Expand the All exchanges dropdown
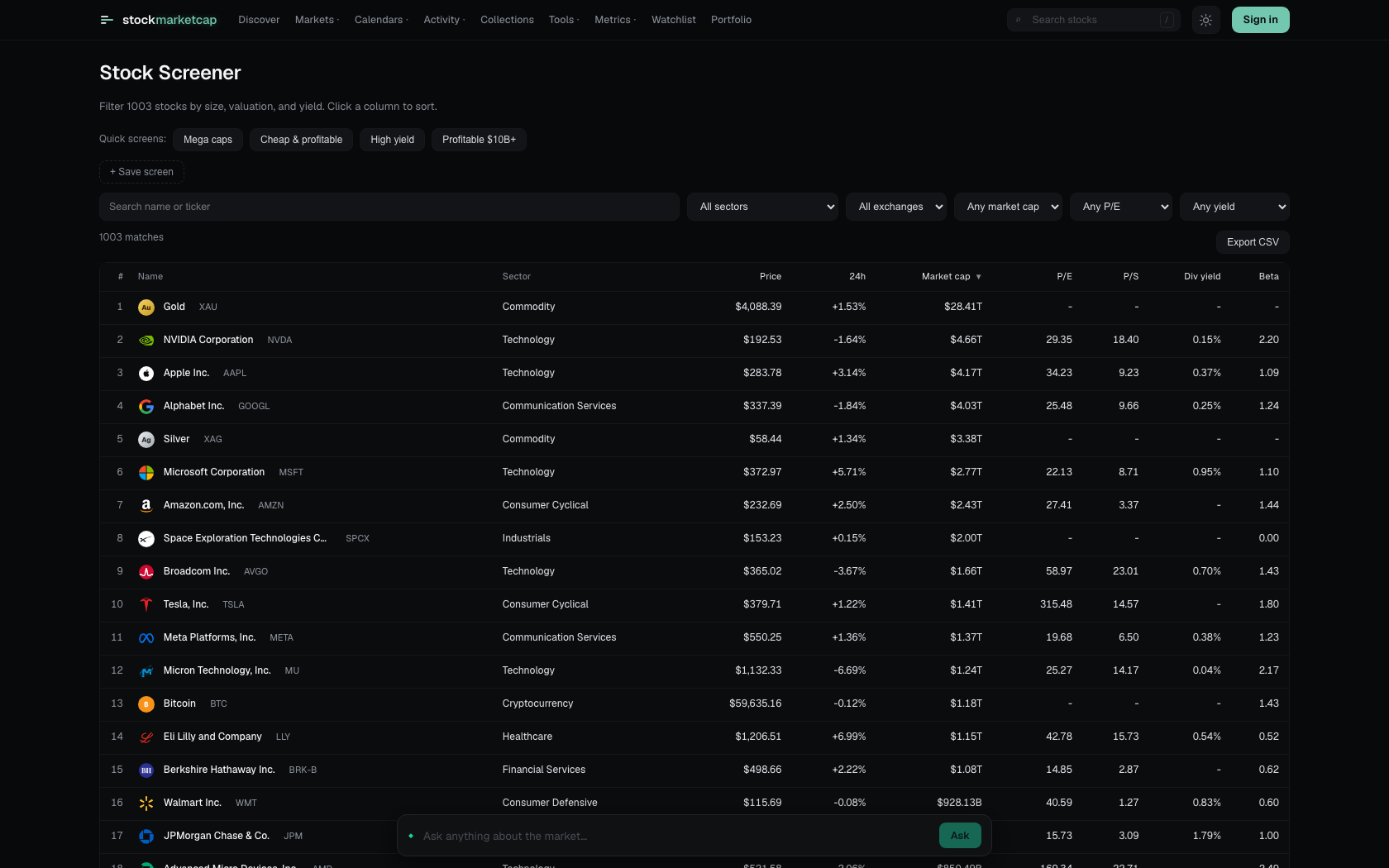Viewport: 1389px width, 868px height. tap(895, 207)
